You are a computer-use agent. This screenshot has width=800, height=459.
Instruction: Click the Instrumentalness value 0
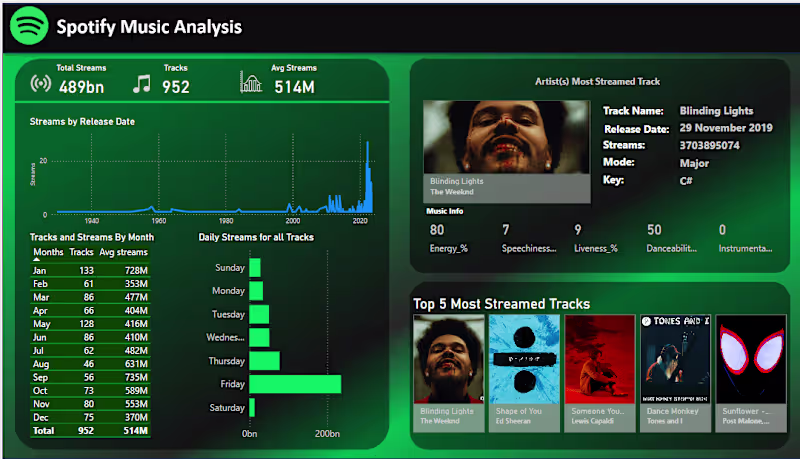722,230
